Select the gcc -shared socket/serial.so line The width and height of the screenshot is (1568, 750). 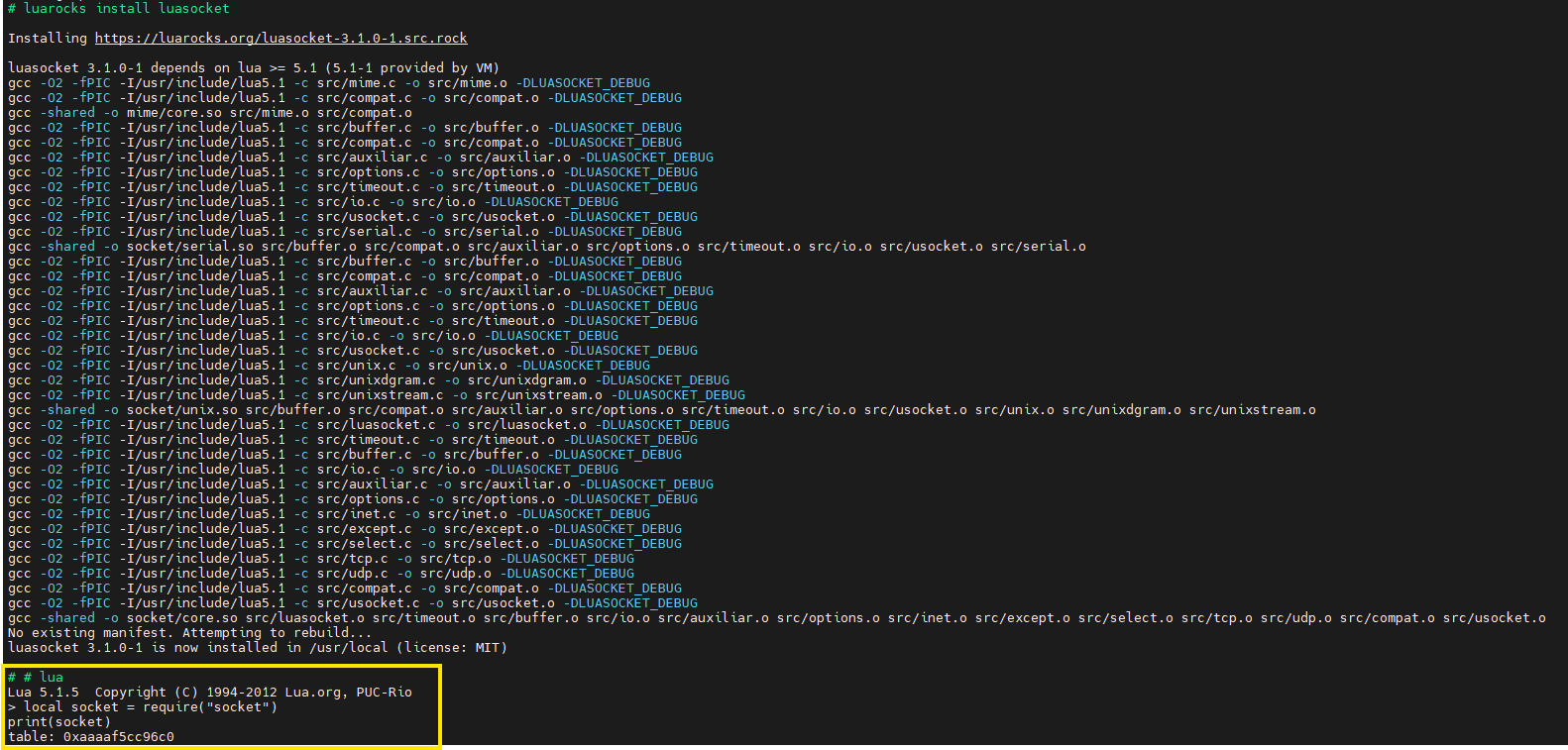coord(547,247)
